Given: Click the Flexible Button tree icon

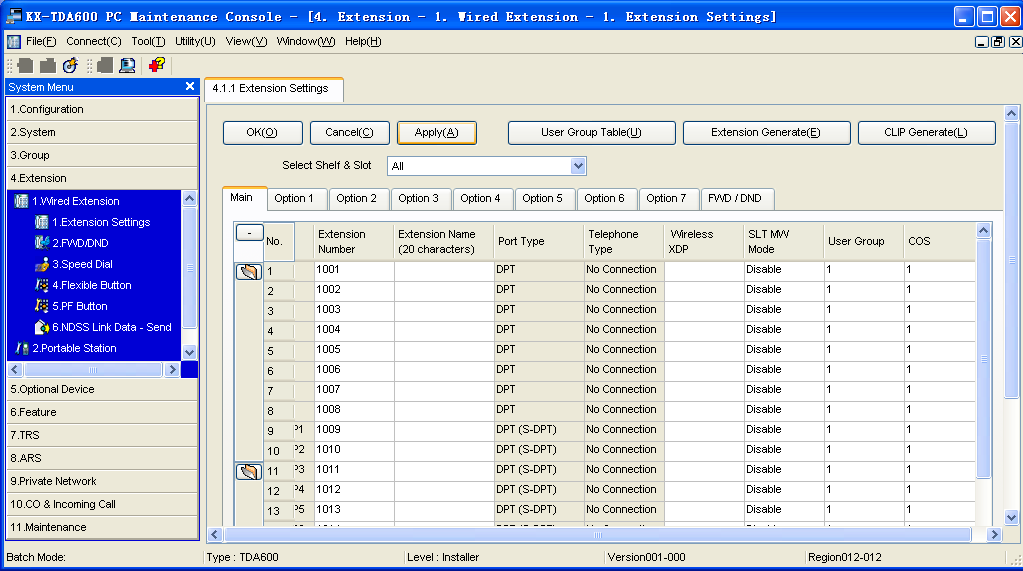Looking at the screenshot, I should coord(42,285).
